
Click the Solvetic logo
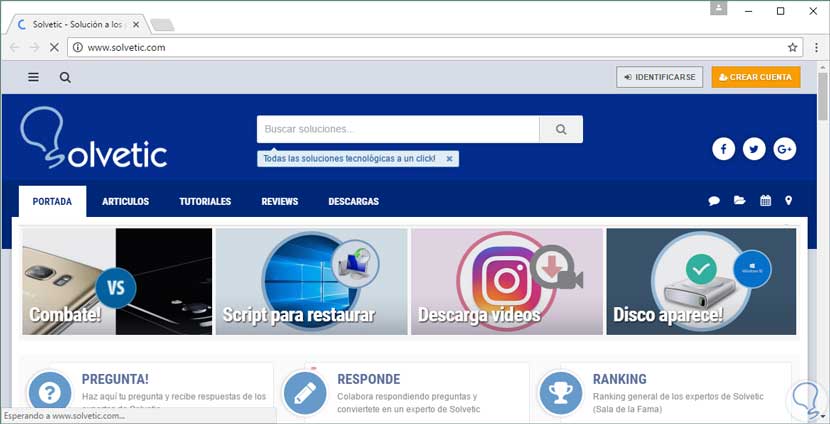(94, 137)
